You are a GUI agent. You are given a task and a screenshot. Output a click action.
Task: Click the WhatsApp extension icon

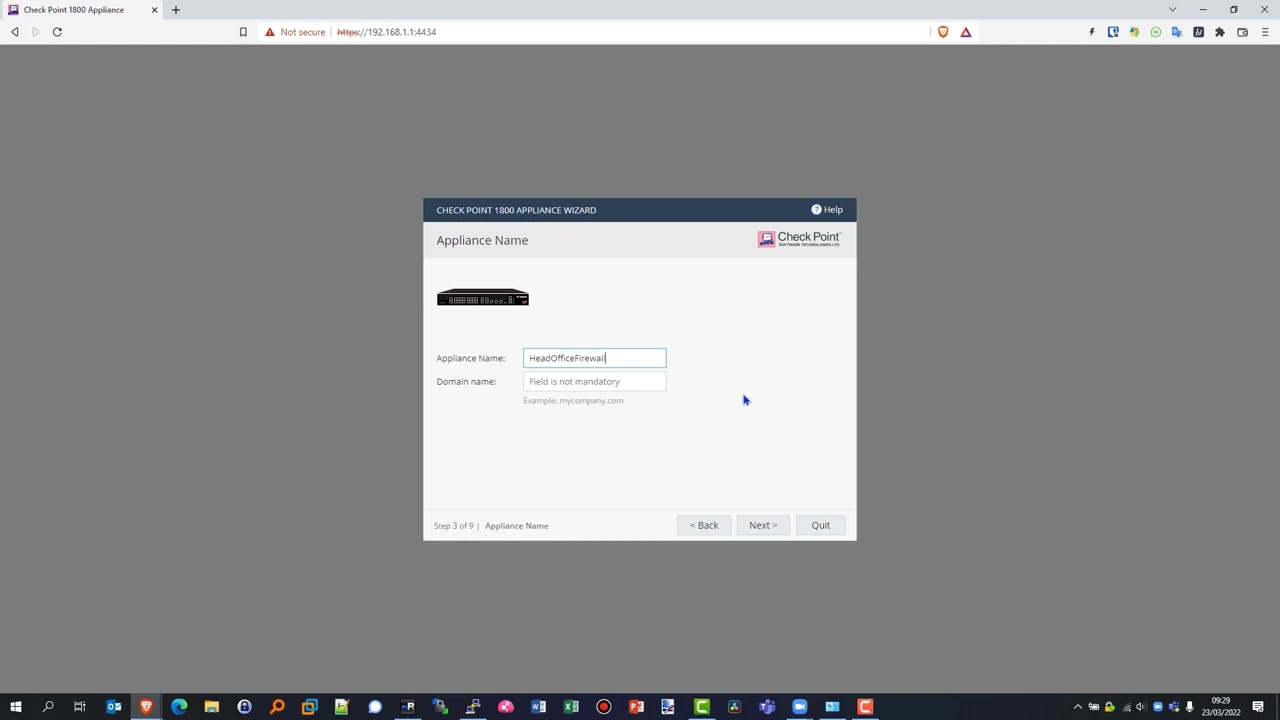(x=1156, y=32)
